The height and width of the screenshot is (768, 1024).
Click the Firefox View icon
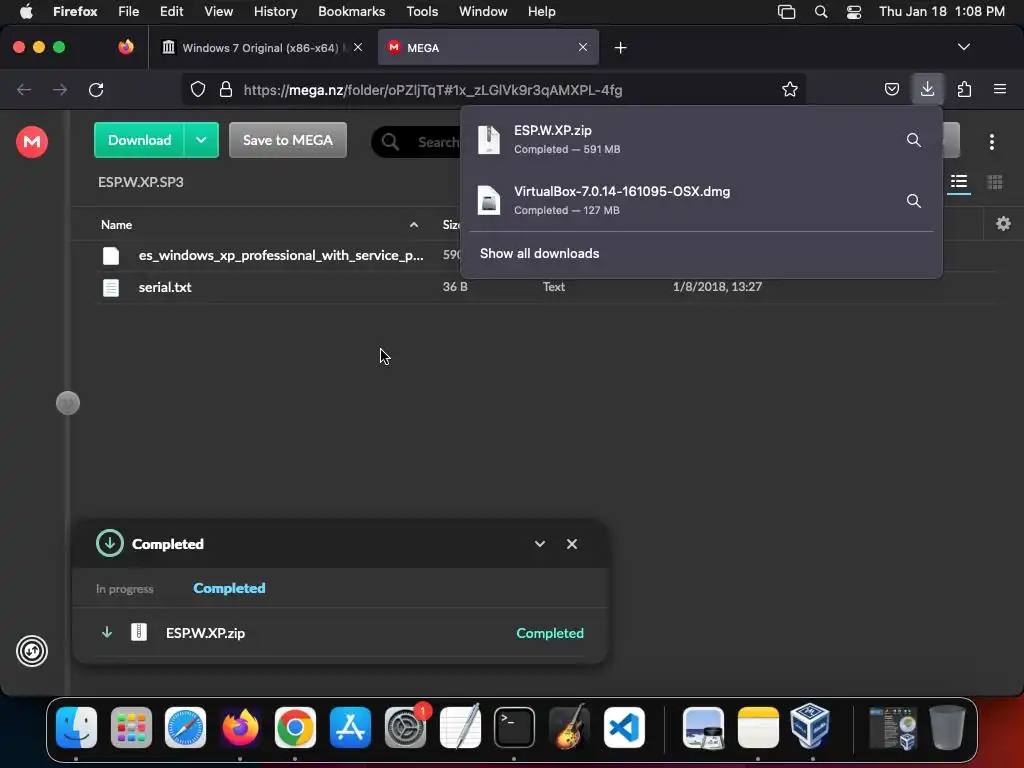[x=126, y=47]
